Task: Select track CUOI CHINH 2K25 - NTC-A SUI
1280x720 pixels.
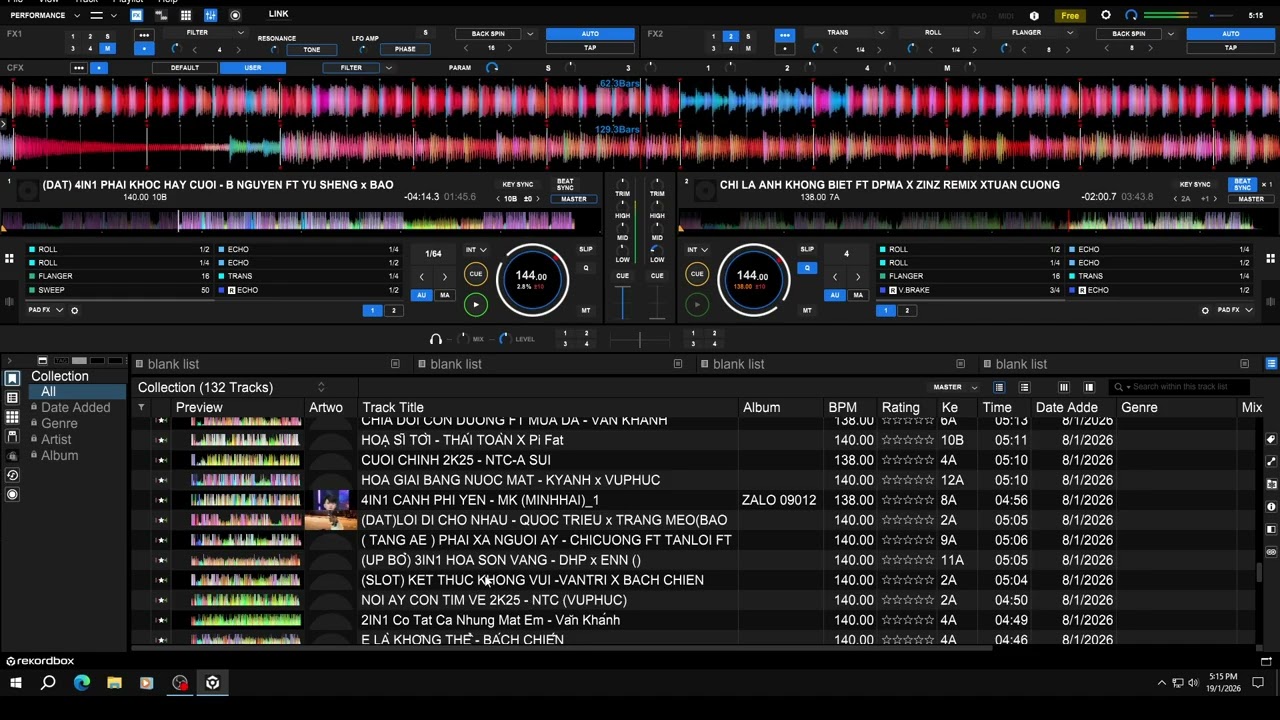Action: click(x=455, y=460)
